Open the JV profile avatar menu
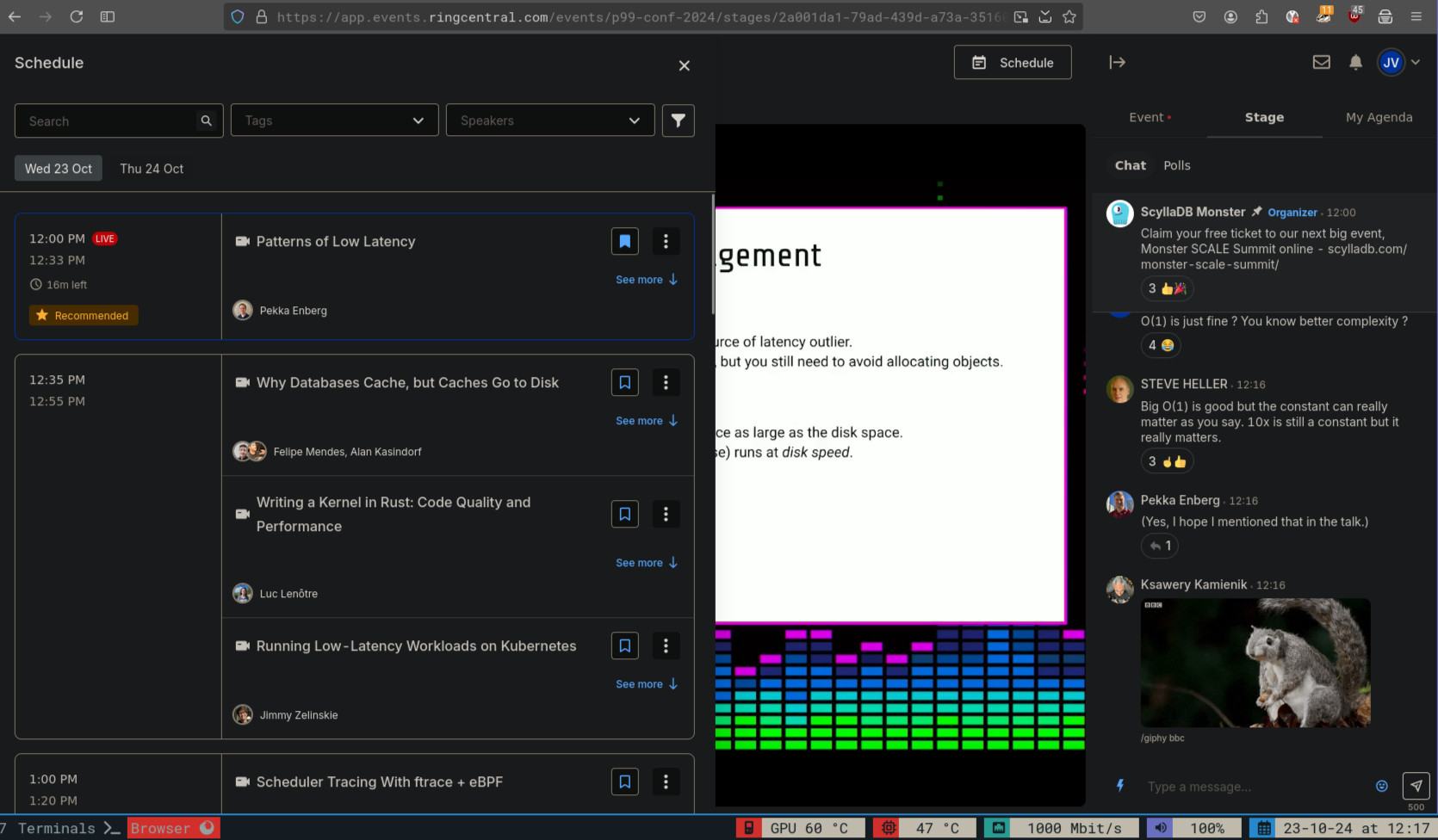The image size is (1438, 840). tap(1392, 62)
